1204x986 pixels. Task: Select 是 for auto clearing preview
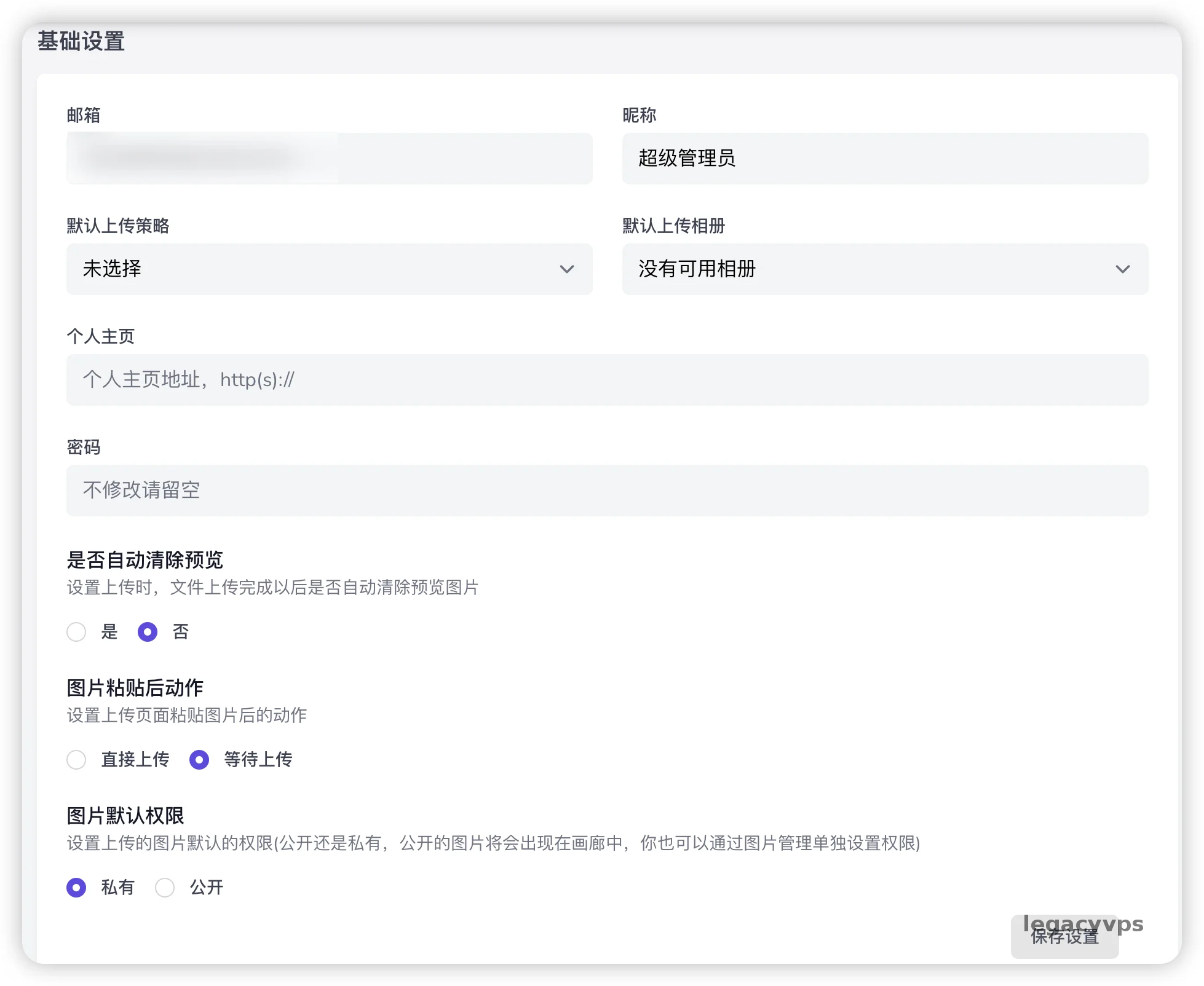[76, 632]
